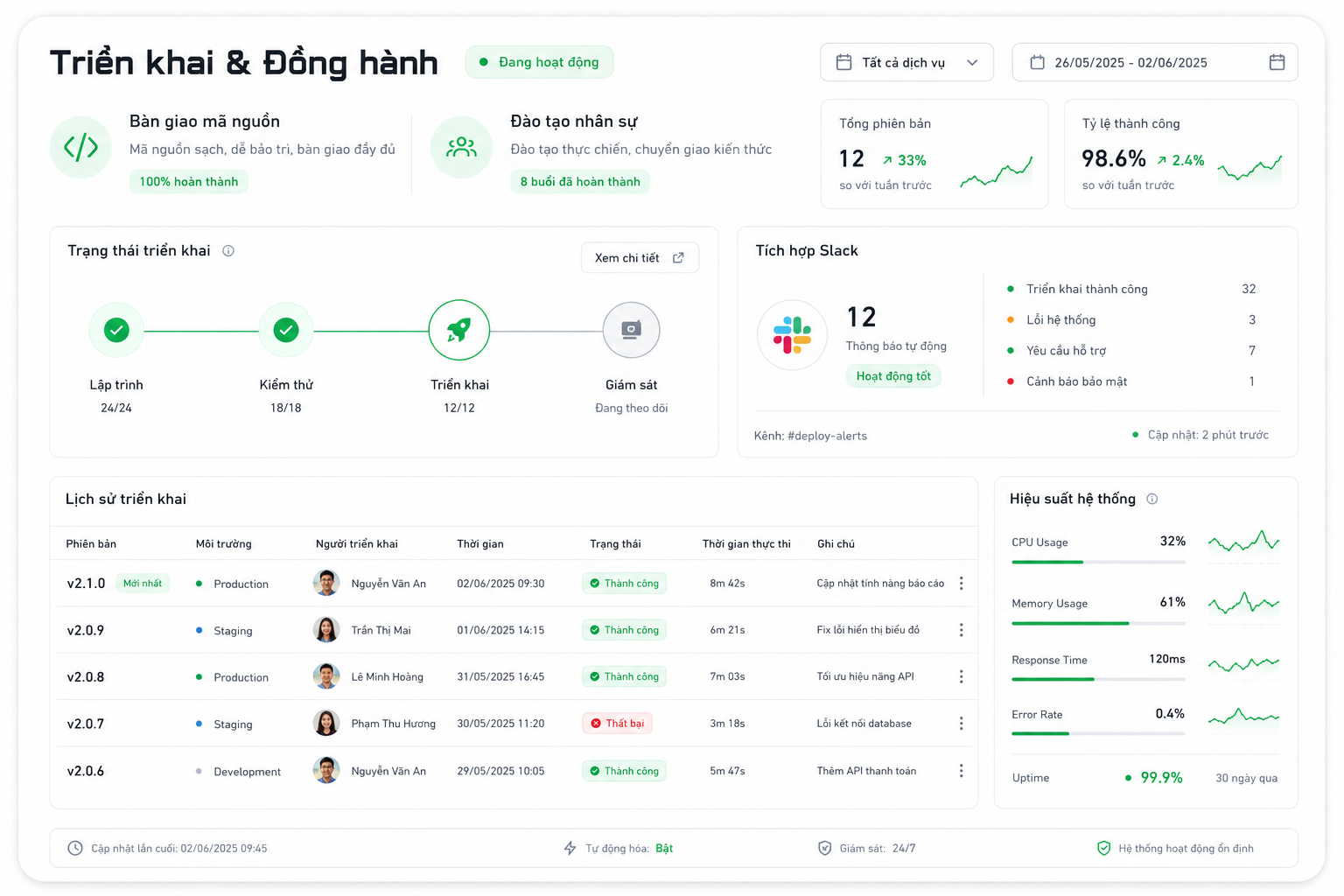Screen dimensions: 1344x896
Task: Click the 100% hoàn thành badge
Action: pyautogui.click(x=189, y=182)
